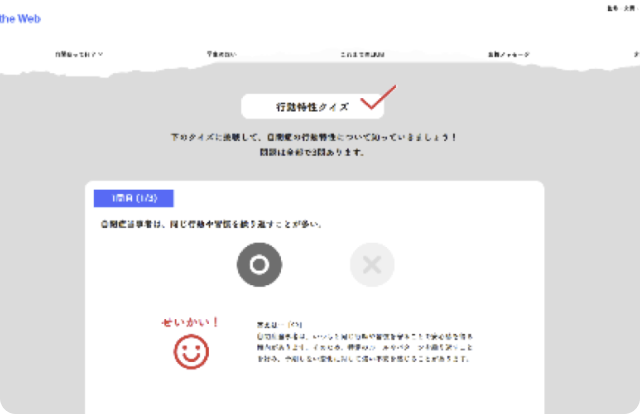Click the red 'せいかい！' result text
This screenshot has width=640, height=414.
190,322
